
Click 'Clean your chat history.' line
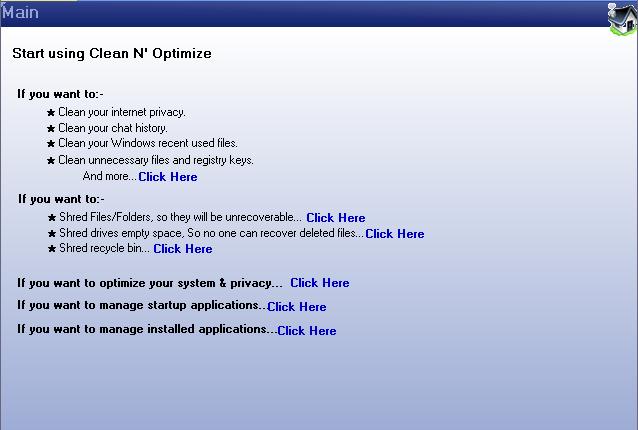(113, 128)
